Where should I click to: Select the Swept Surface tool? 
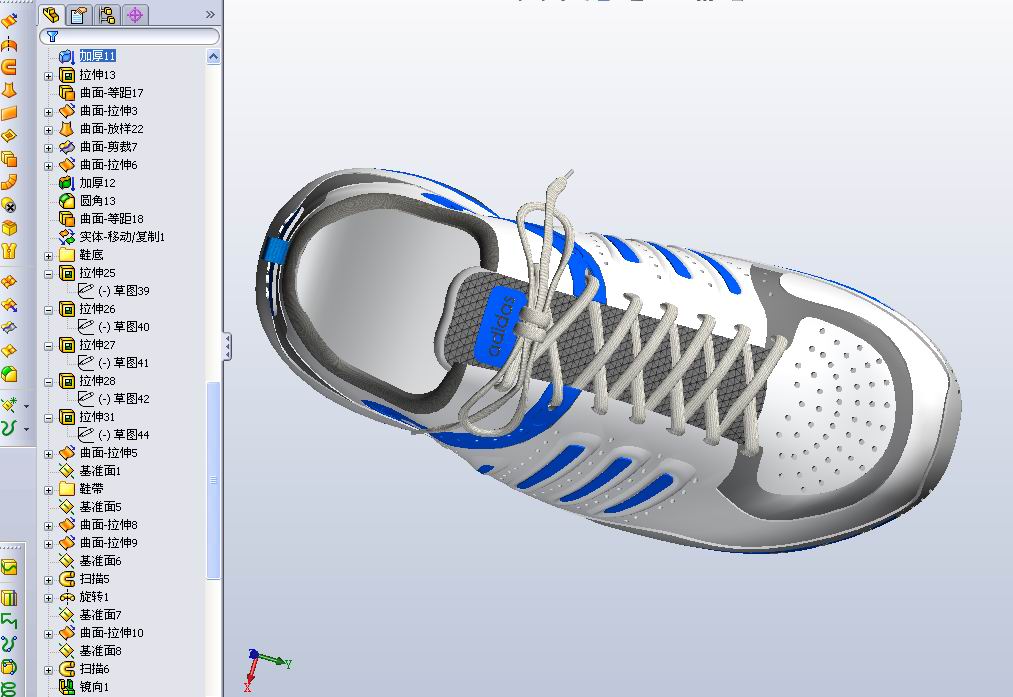(9, 67)
